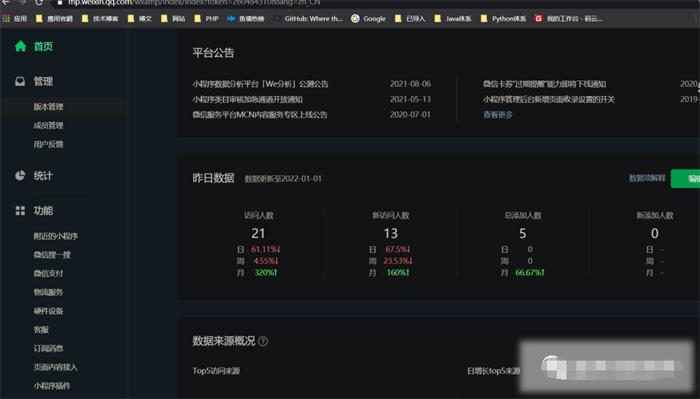Open 附近的小程序 in the sidebar
The image size is (700, 399).
click(x=56, y=236)
